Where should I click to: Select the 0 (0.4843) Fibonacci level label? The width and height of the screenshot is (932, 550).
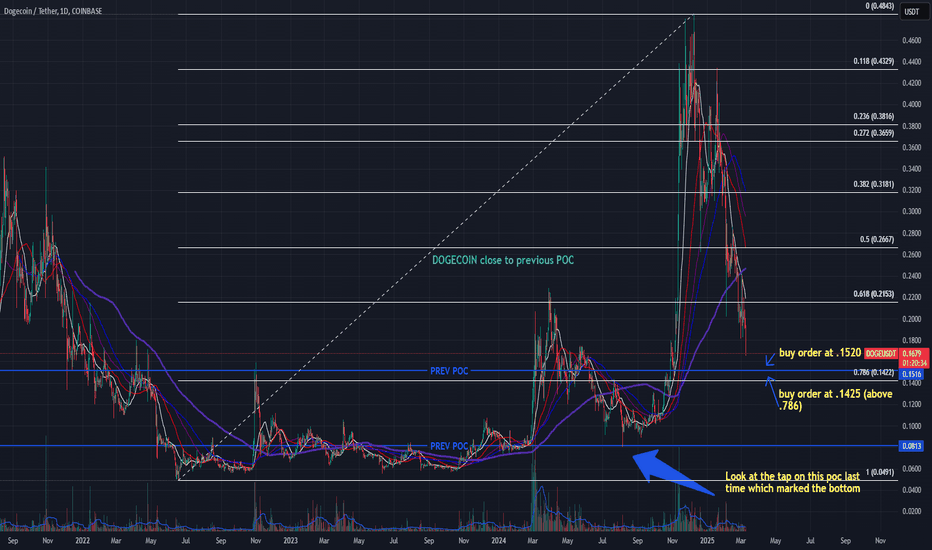pos(879,7)
